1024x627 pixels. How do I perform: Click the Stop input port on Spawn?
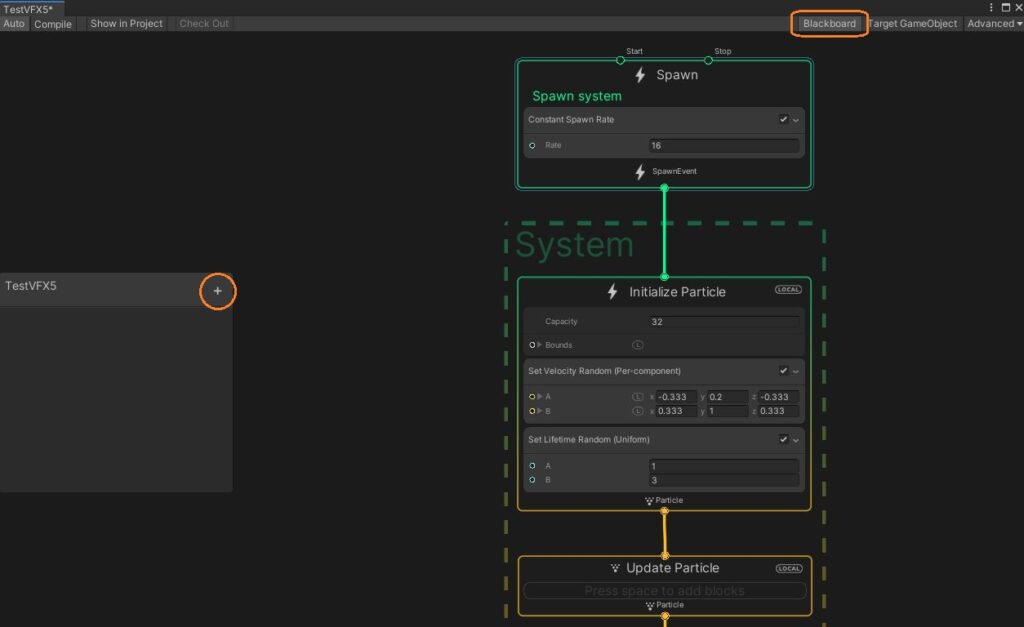click(x=708, y=60)
